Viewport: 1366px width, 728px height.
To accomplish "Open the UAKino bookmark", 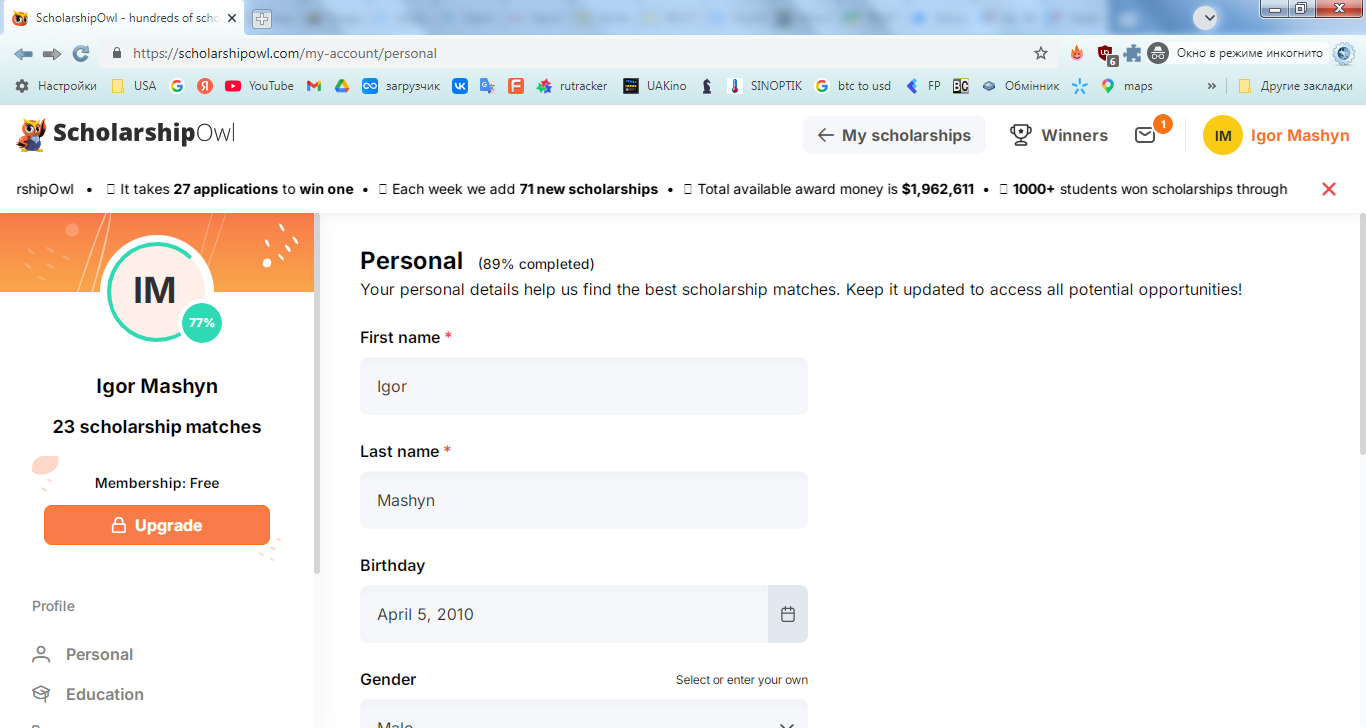I will (654, 86).
